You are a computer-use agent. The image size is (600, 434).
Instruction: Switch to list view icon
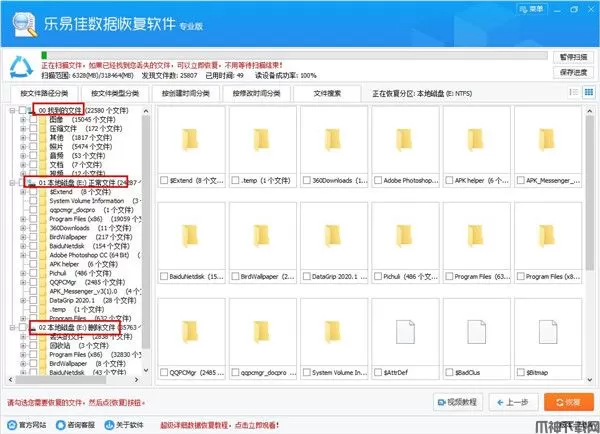pos(573,92)
